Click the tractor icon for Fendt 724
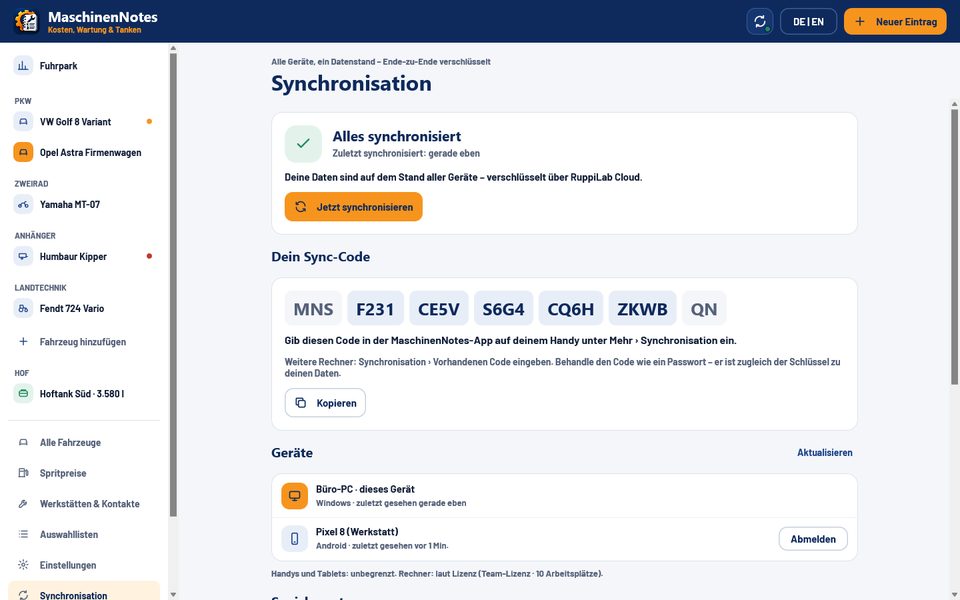 pyautogui.click(x=23, y=309)
